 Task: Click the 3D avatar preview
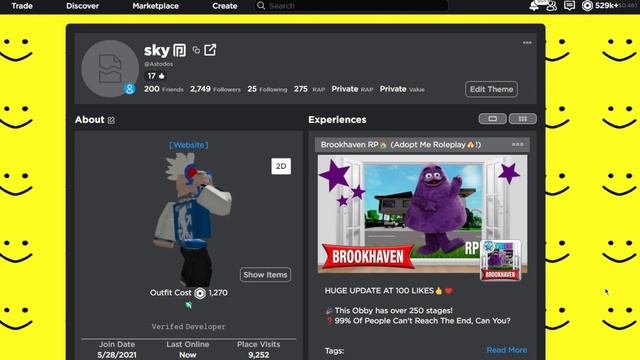[192, 220]
